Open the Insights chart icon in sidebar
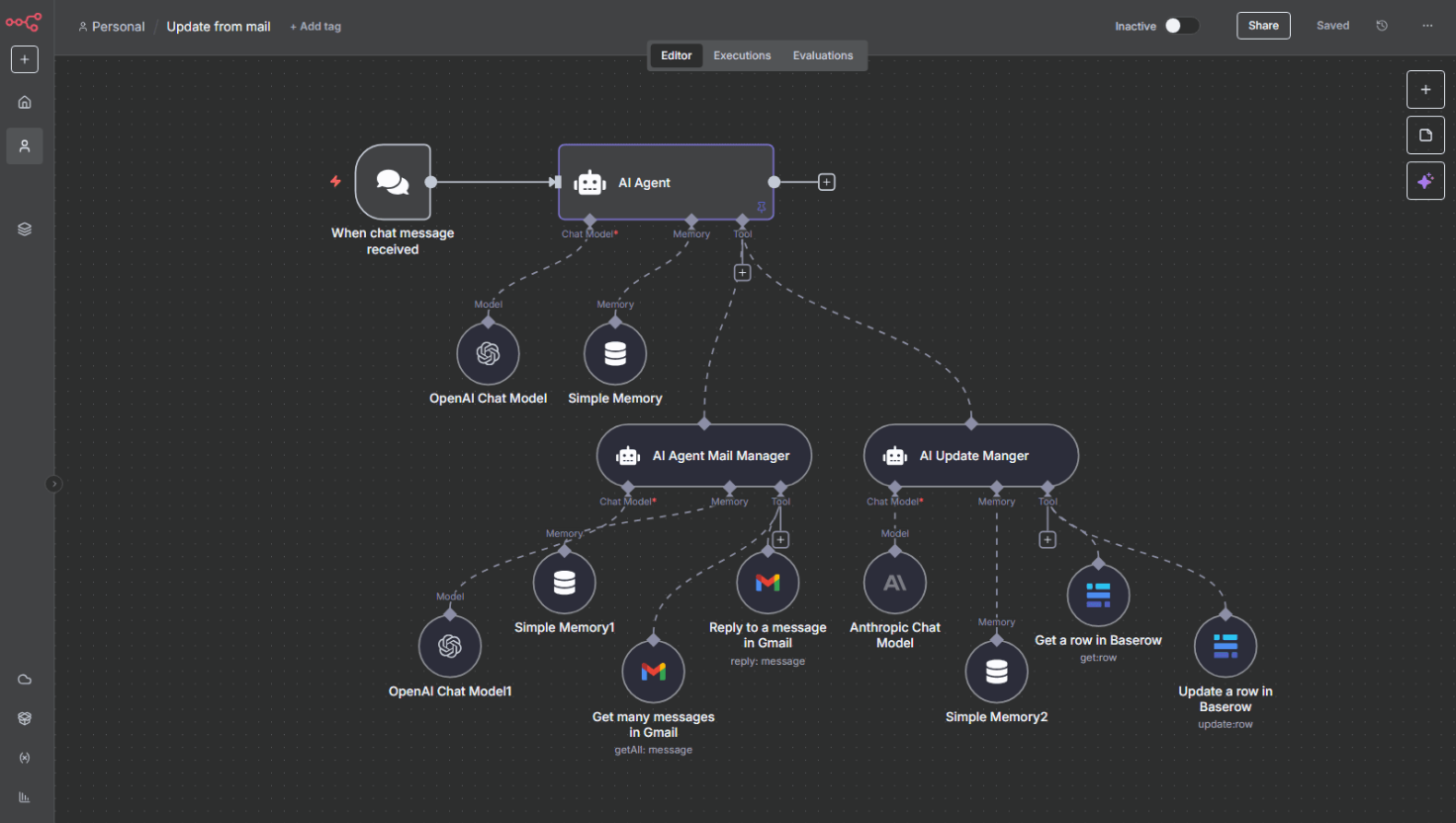1456x823 pixels. click(x=25, y=797)
